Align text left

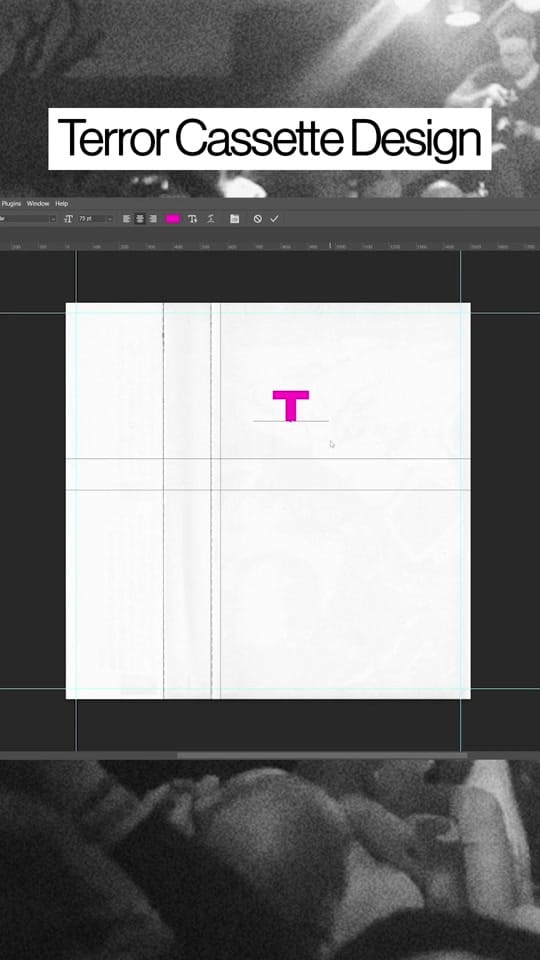tap(127, 219)
